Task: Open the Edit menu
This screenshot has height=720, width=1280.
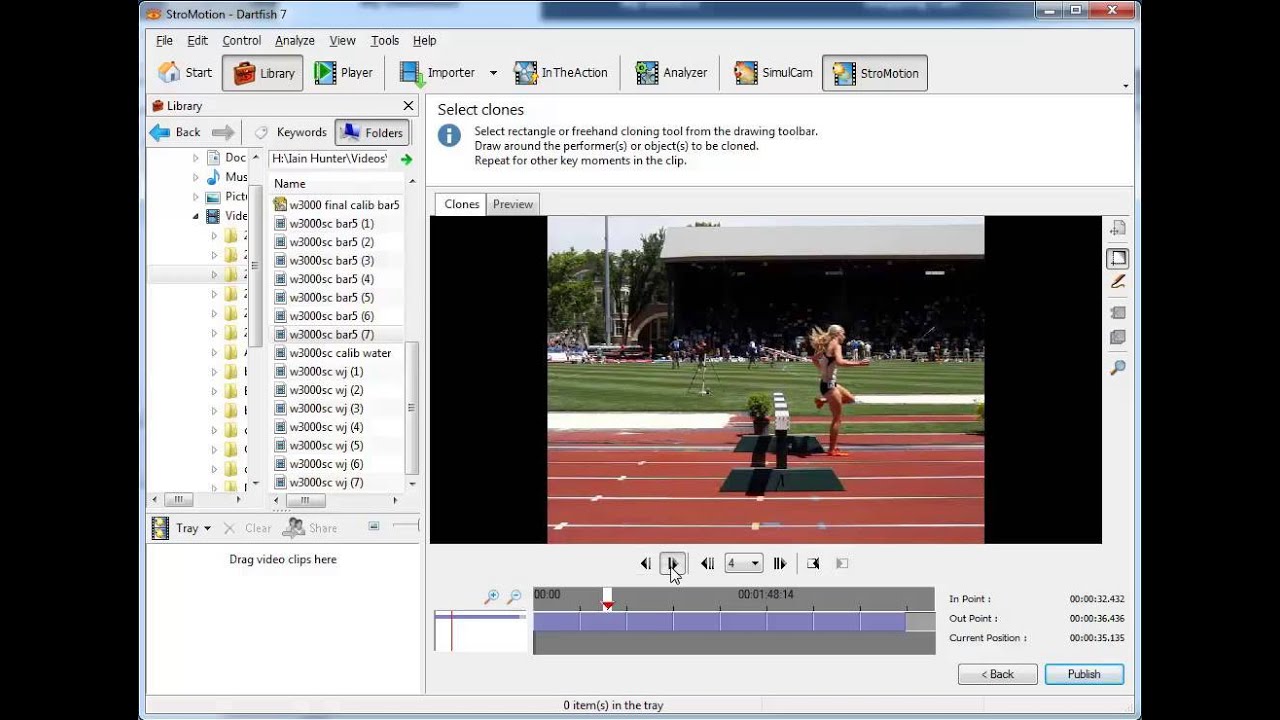Action: click(198, 41)
